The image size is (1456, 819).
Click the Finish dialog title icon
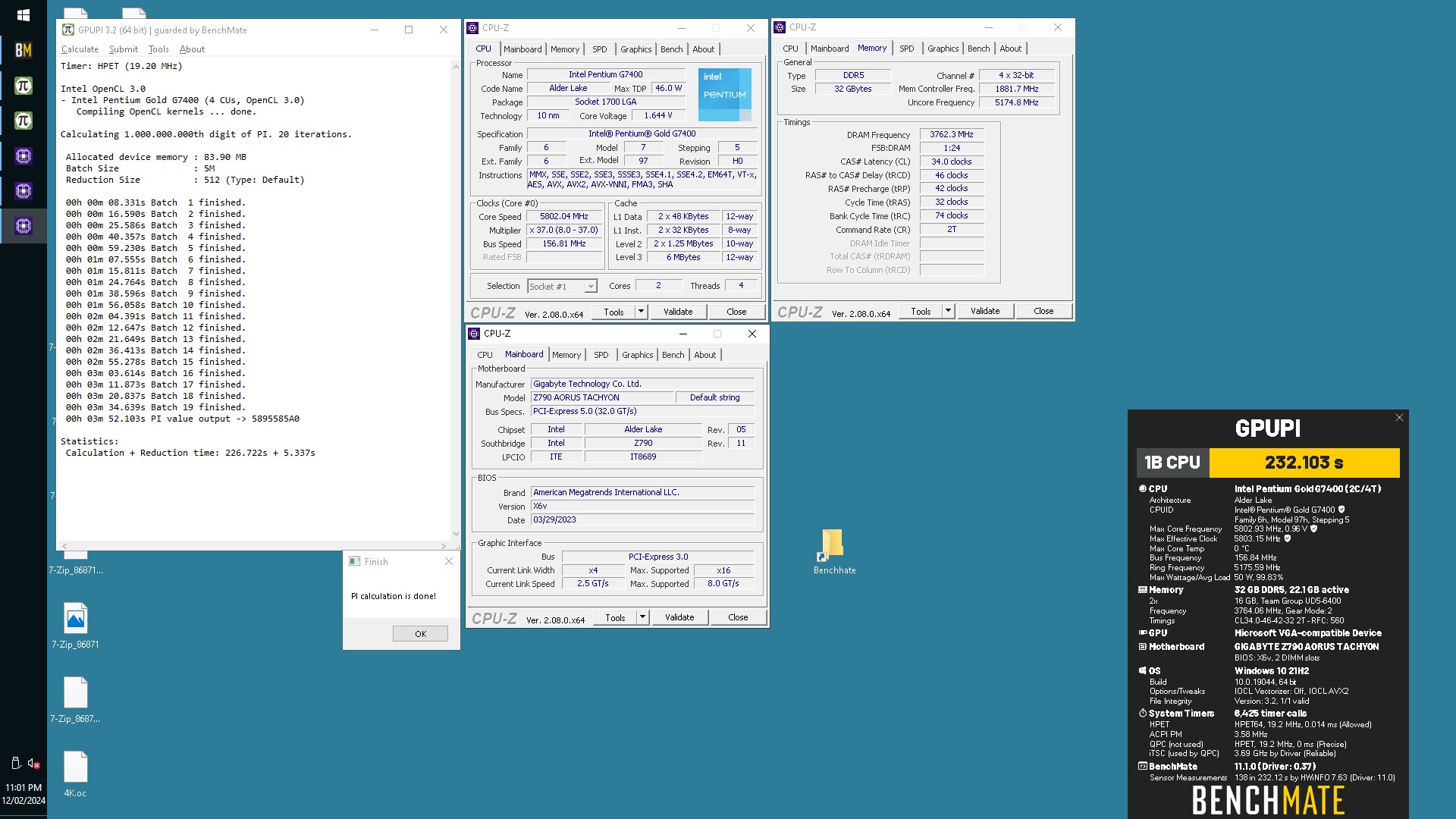pos(354,561)
